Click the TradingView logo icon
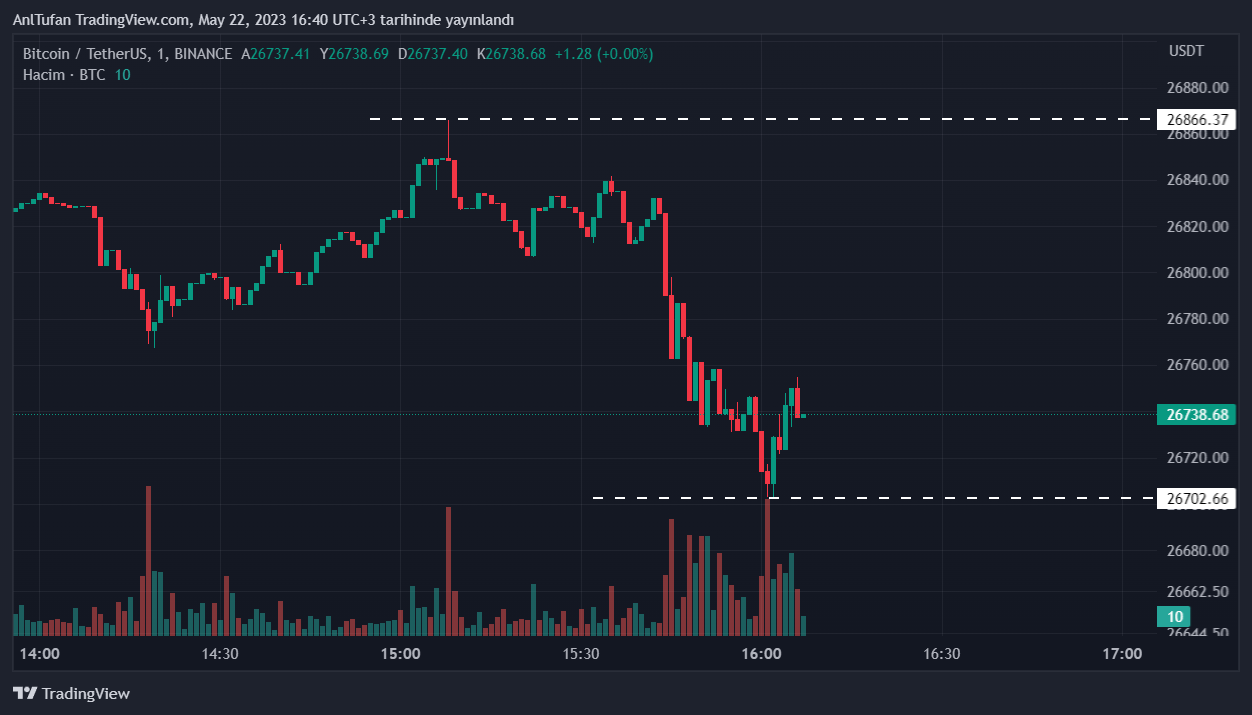Screen dimensions: 1252x715 point(25,693)
